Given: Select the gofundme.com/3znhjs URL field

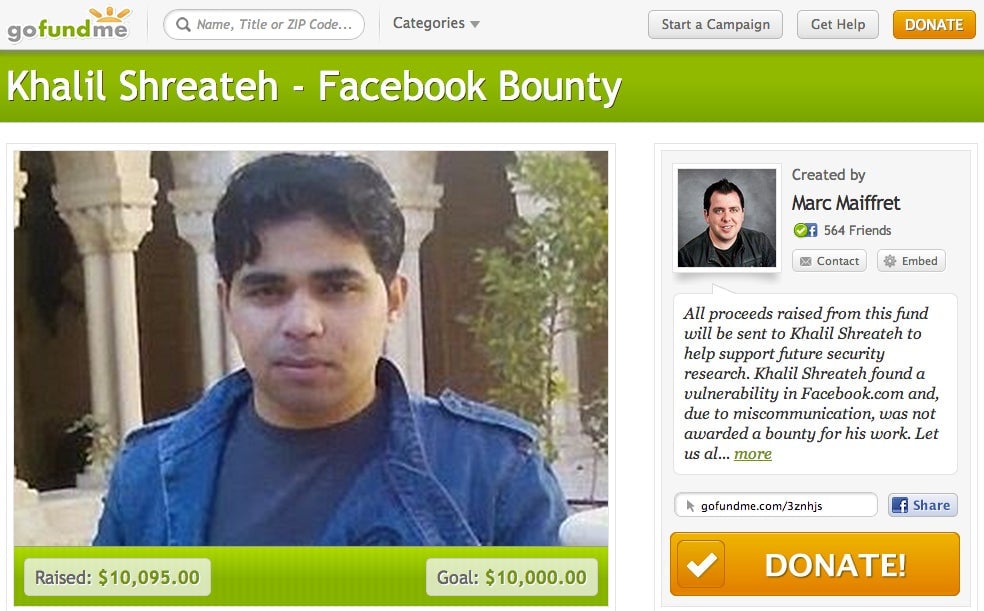Looking at the screenshot, I should point(776,505).
